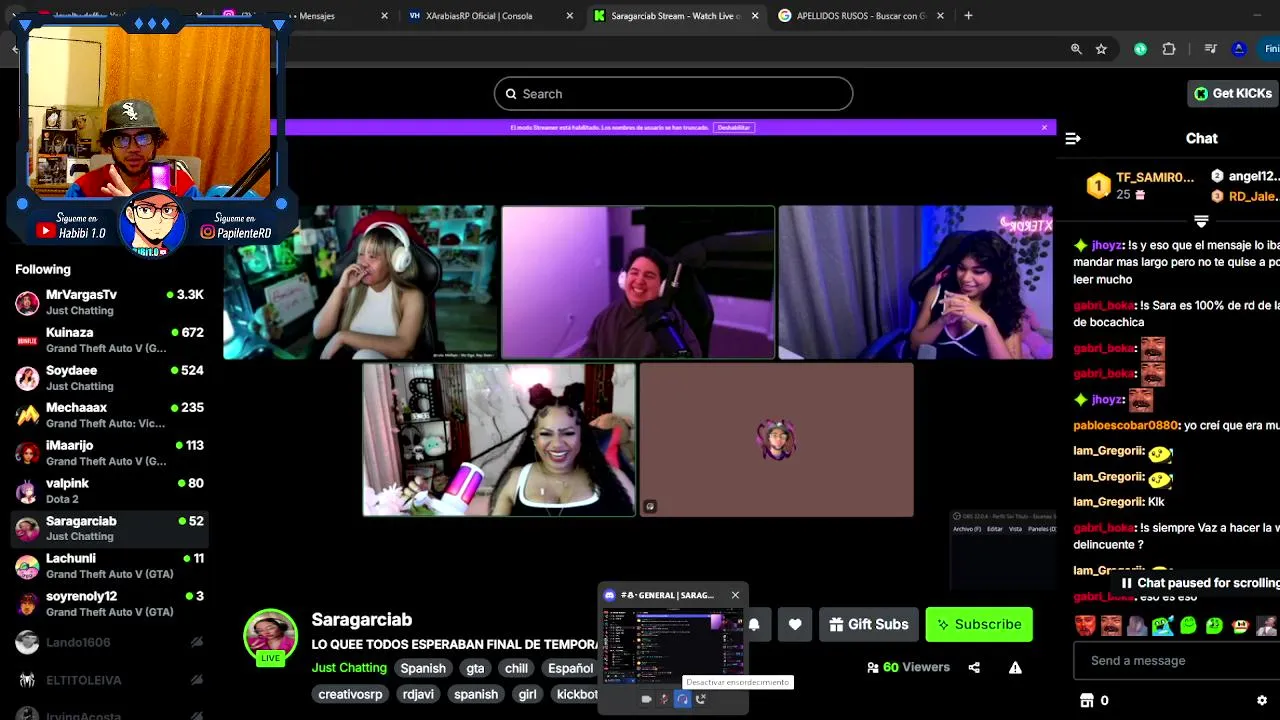Image resolution: width=1280 pixels, height=720 pixels.
Task: Insert the blue crying blob emote
Action: (x=1162, y=627)
